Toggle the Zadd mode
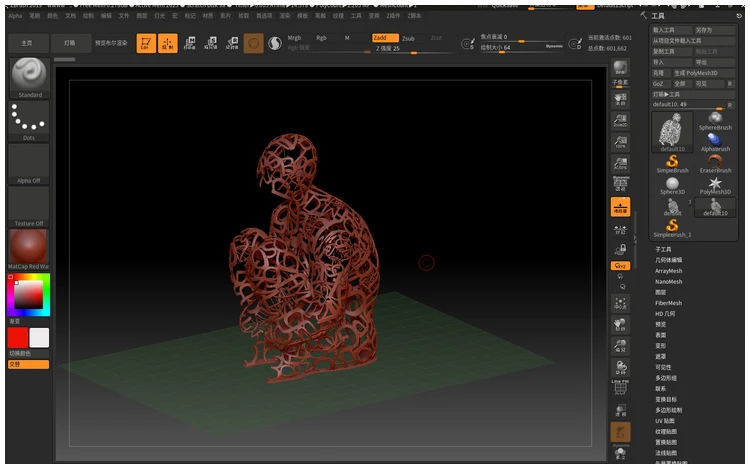Screen dimensions: 750x469 (x=379, y=38)
